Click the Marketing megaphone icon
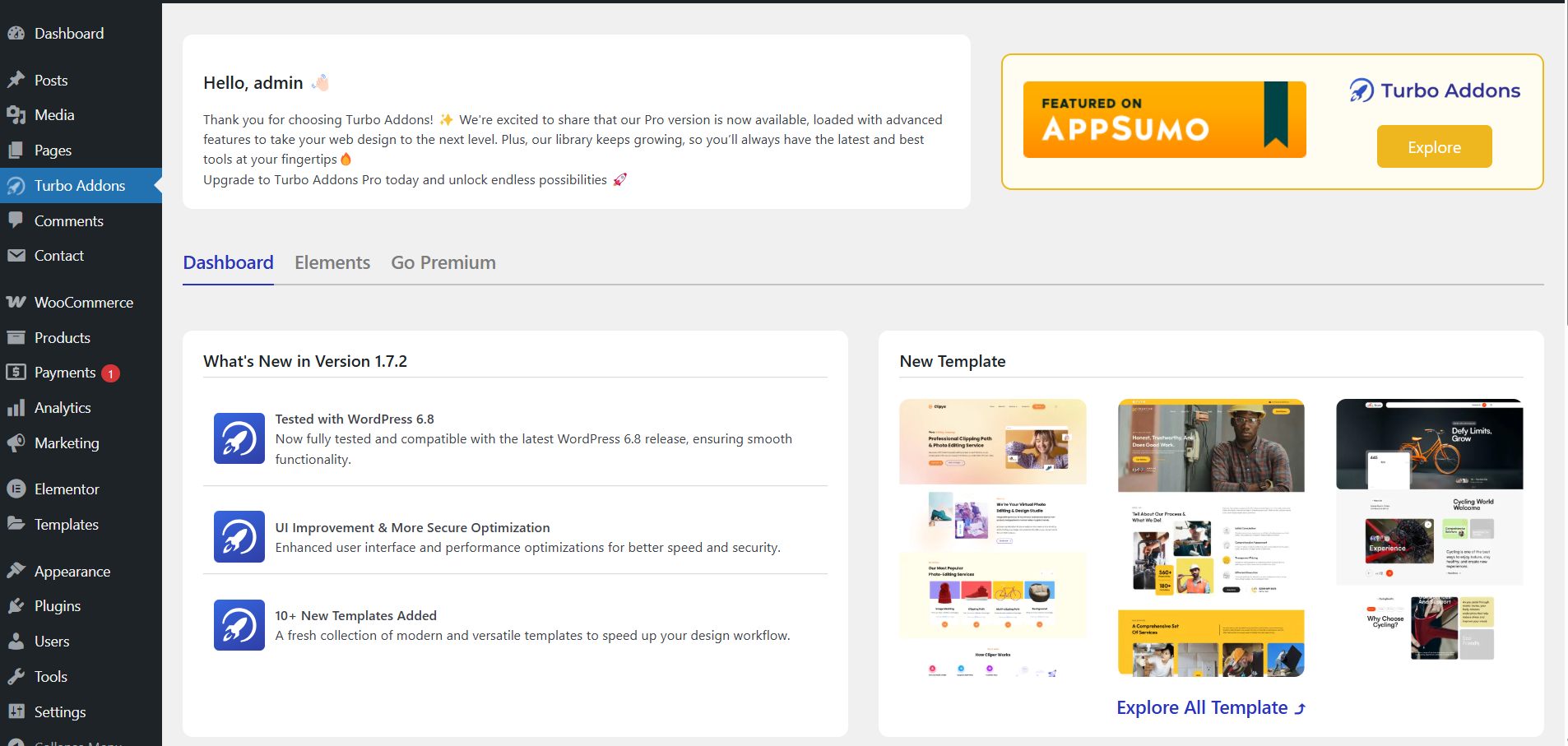 16,443
